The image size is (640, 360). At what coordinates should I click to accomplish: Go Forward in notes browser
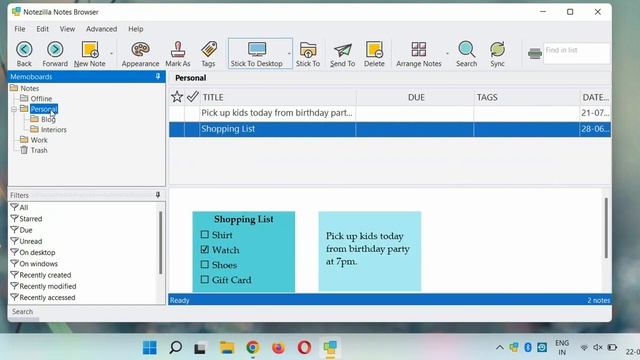tap(55, 54)
